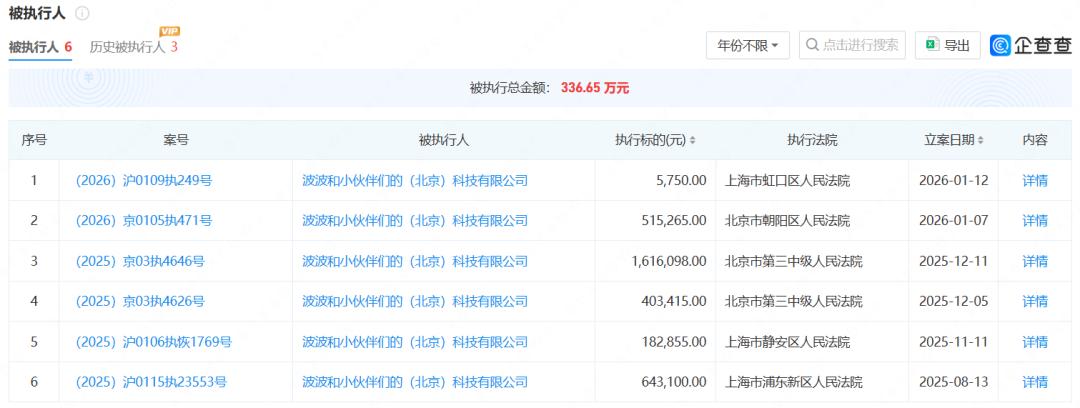The width and height of the screenshot is (1080, 408).
Task: Click company name link in row 3
Action: [415, 261]
